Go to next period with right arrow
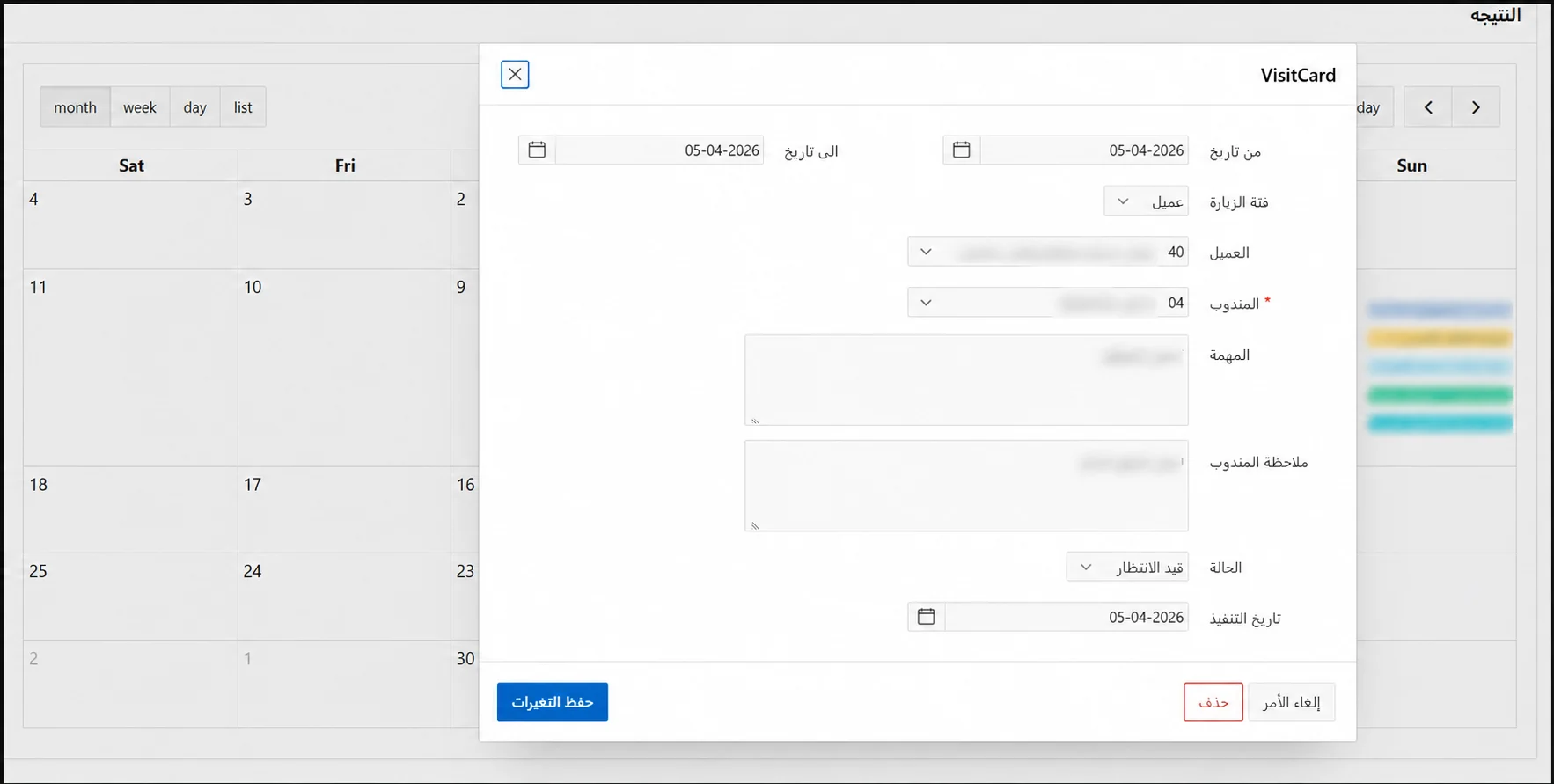 [1476, 107]
